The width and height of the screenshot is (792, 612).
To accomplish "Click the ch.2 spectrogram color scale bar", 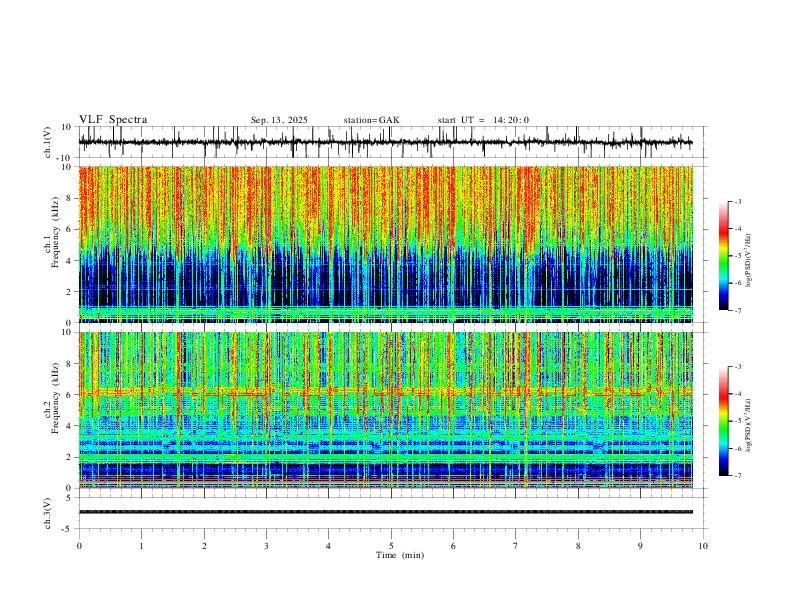I will [x=724, y=421].
